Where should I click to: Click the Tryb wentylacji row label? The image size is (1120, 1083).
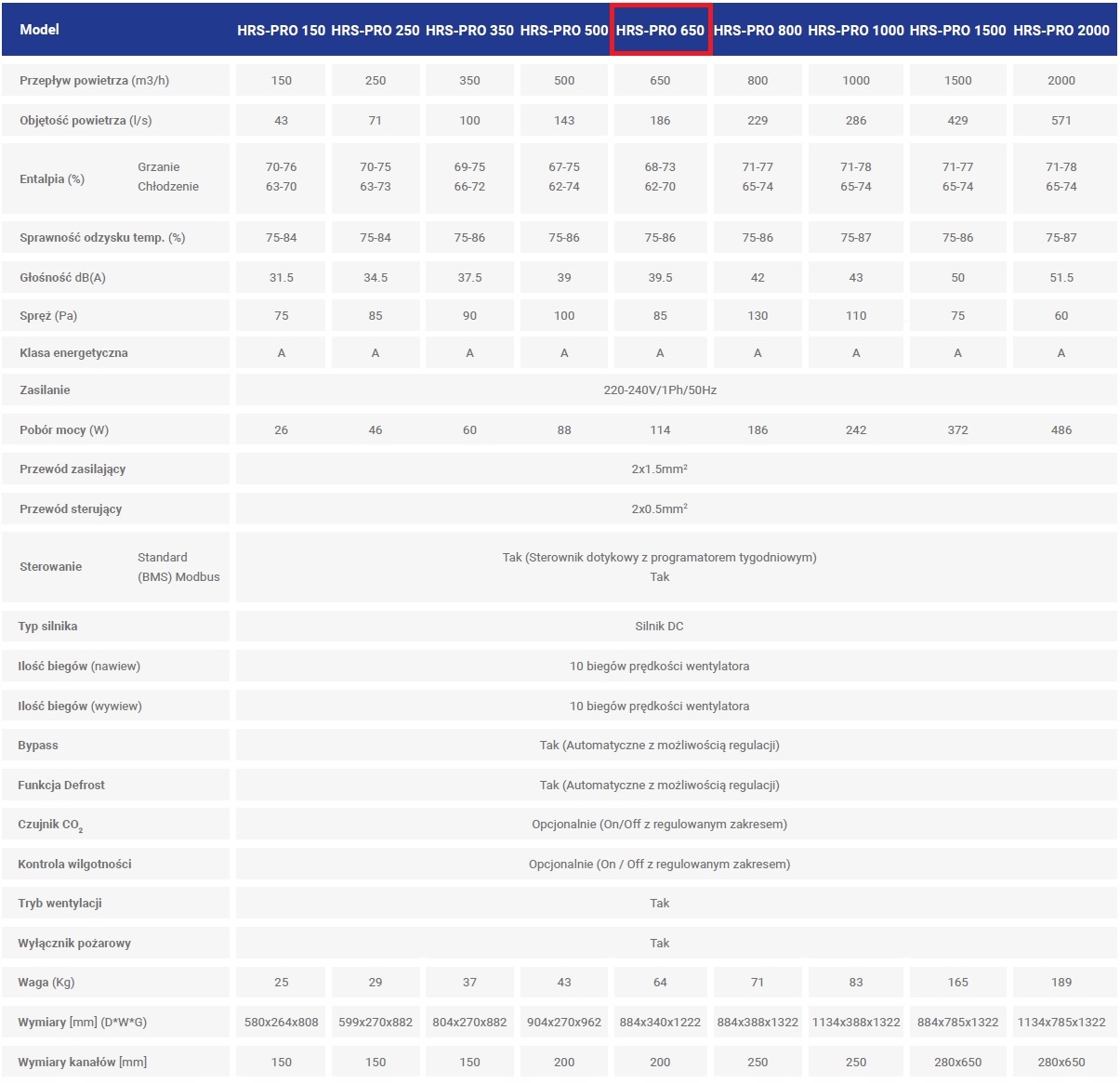coord(59,904)
